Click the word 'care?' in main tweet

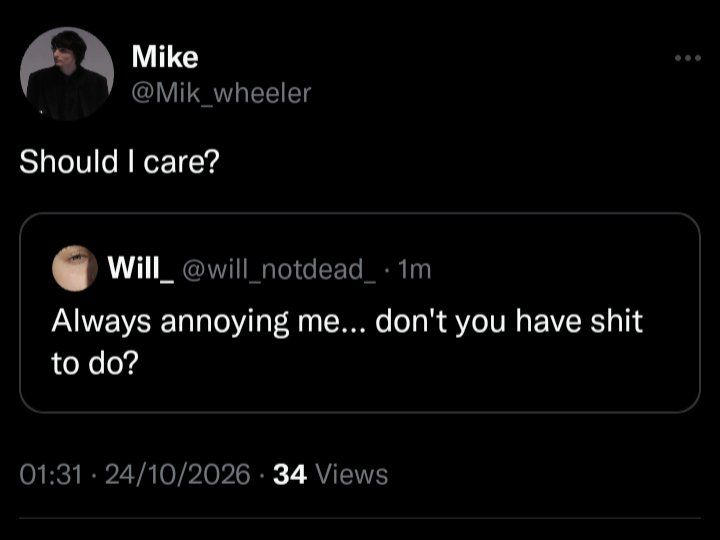tap(181, 163)
